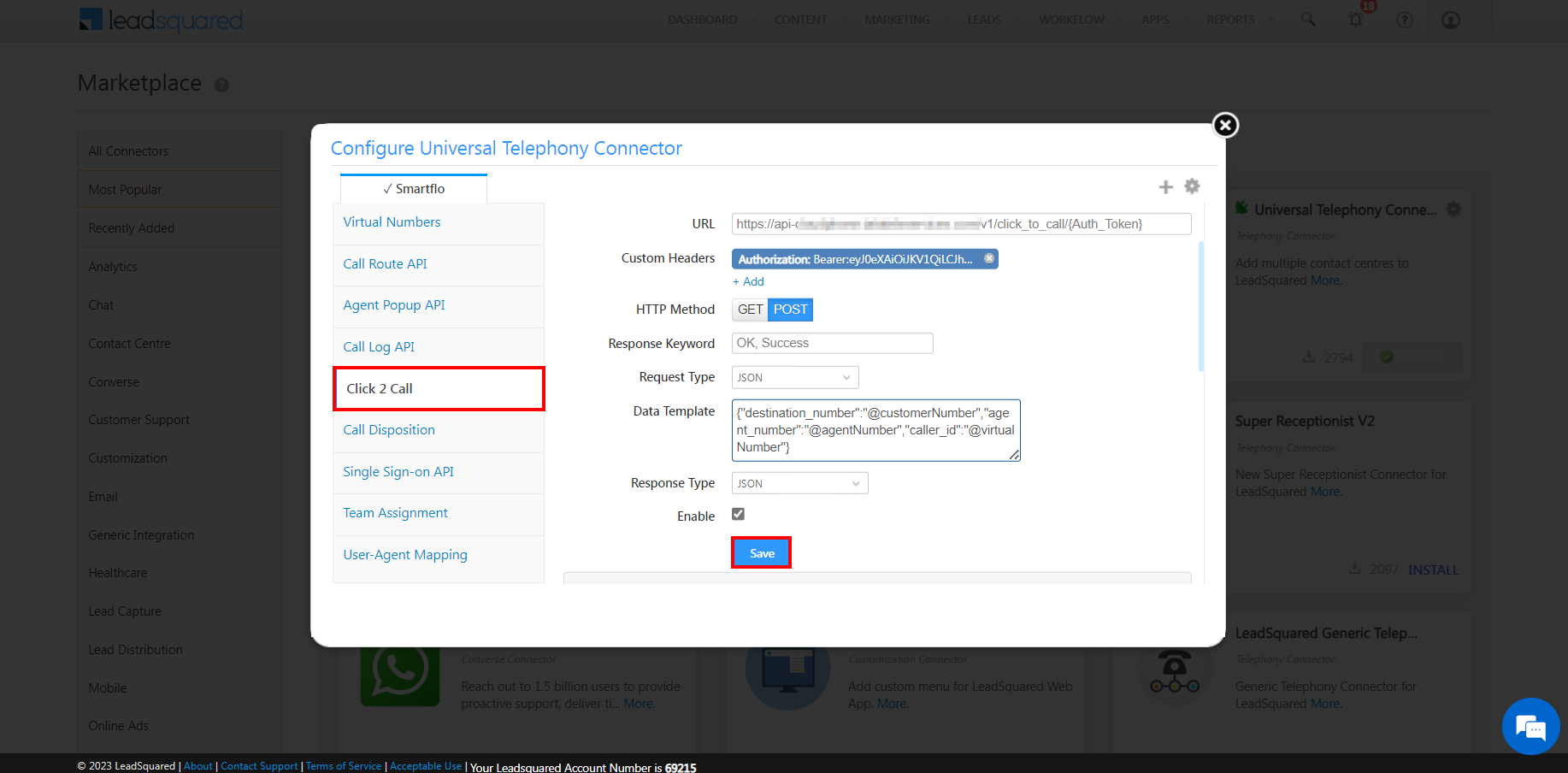Open Universal Telephony Connector card gear
The height and width of the screenshot is (773, 1568).
point(1453,209)
